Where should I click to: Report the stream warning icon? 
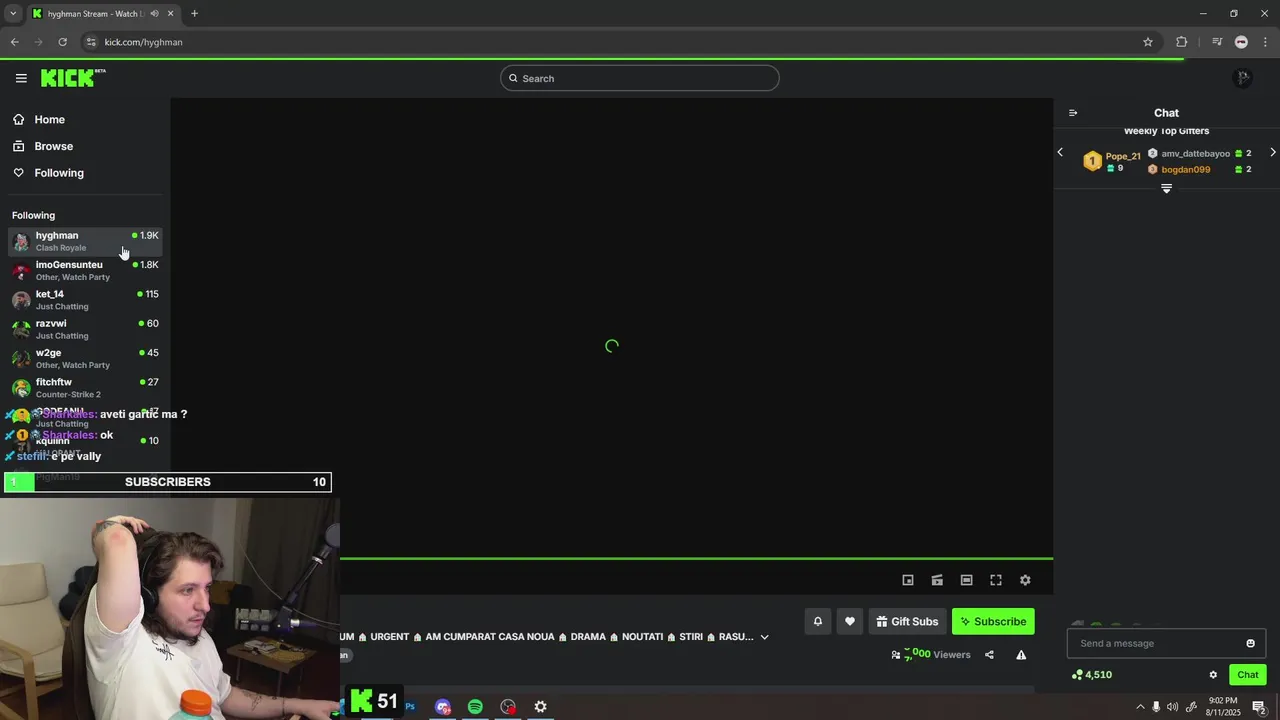1021,655
